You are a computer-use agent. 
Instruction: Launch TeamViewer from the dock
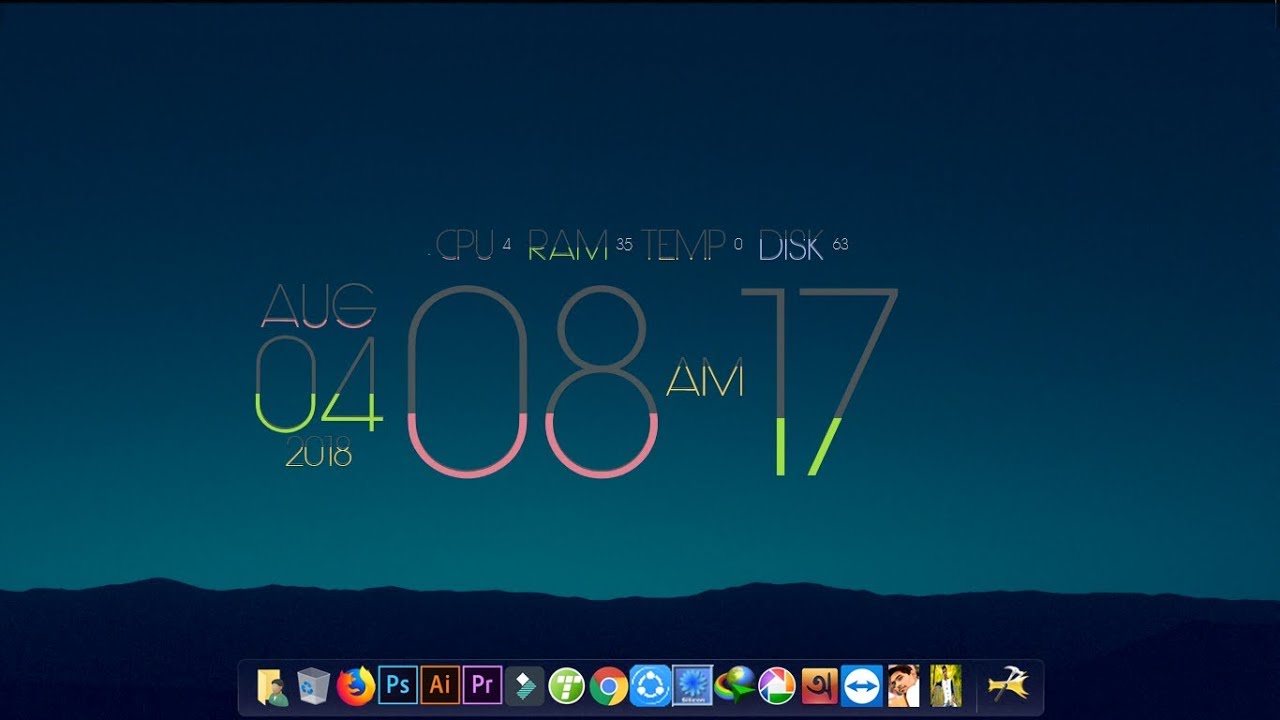861,686
